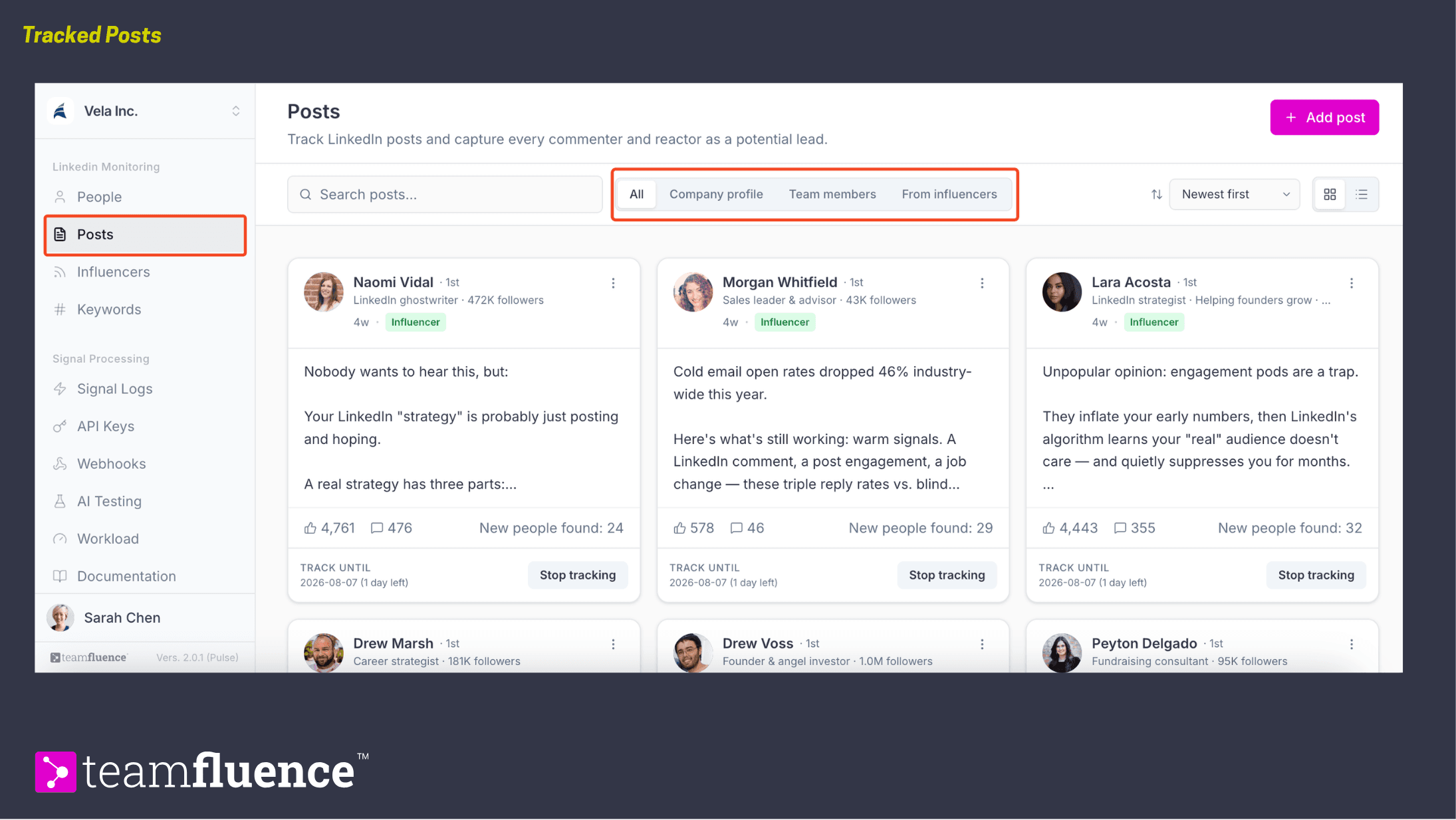1456x820 pixels.
Task: Open options menu on Morgan Whitfield's post
Action: coord(982,283)
